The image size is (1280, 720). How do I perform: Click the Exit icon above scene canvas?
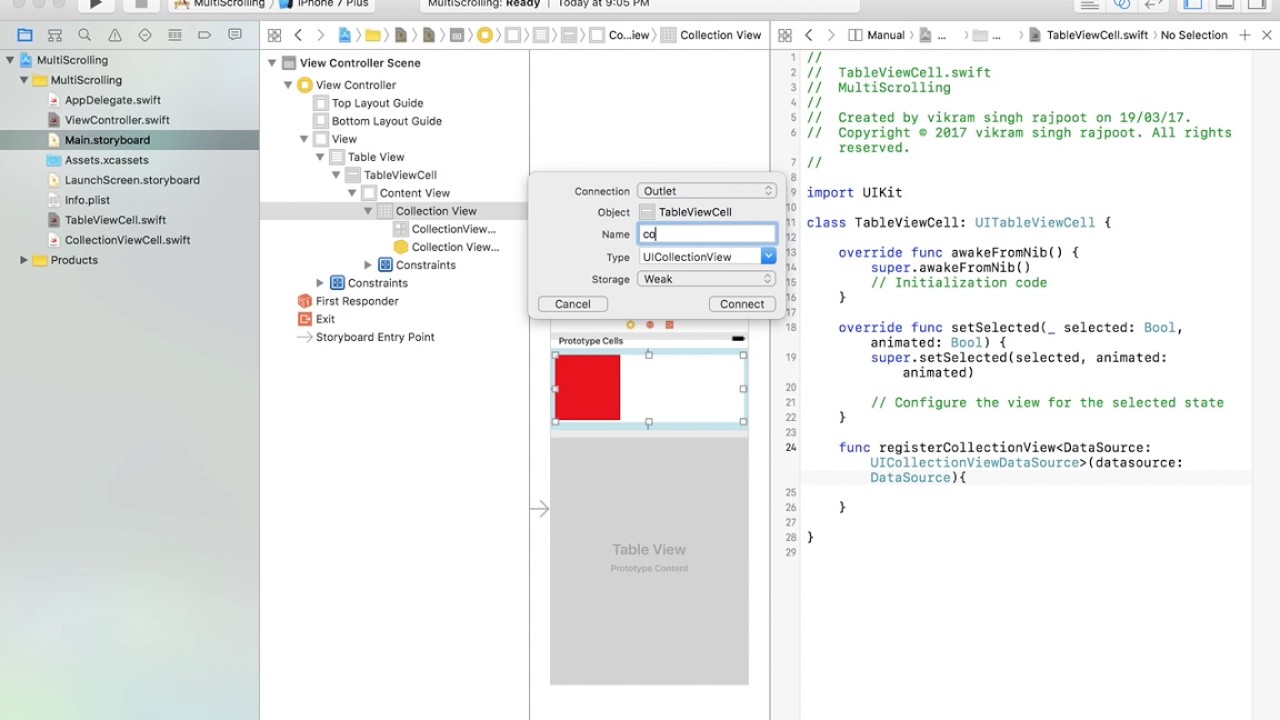(x=669, y=324)
